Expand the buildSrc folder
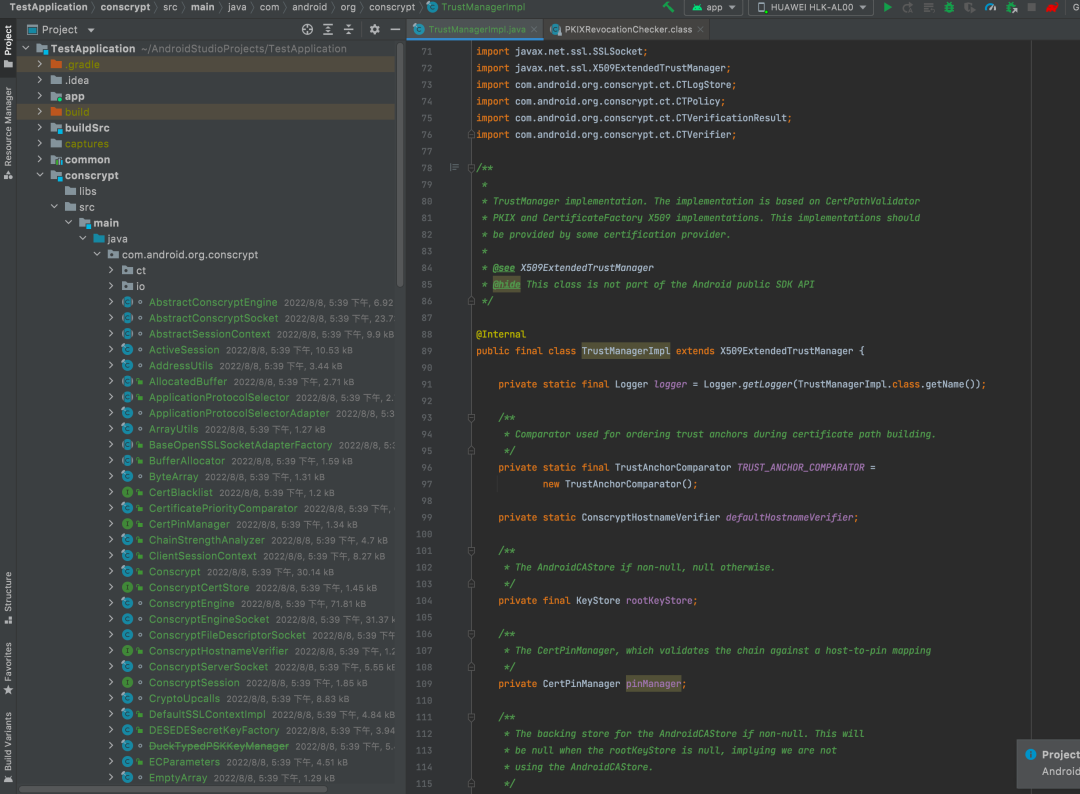The width and height of the screenshot is (1080, 794). click(x=39, y=127)
